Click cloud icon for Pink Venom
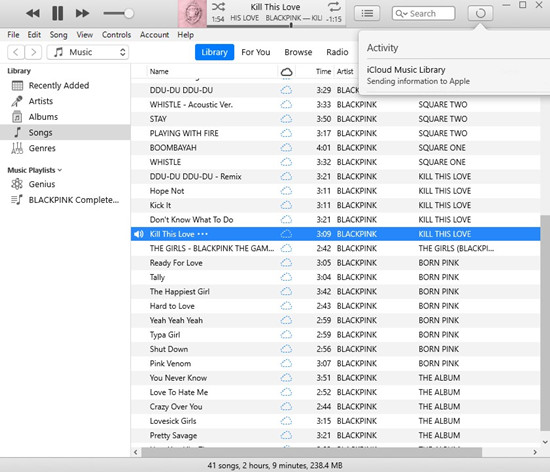The height and width of the screenshot is (472, 550). point(286,364)
